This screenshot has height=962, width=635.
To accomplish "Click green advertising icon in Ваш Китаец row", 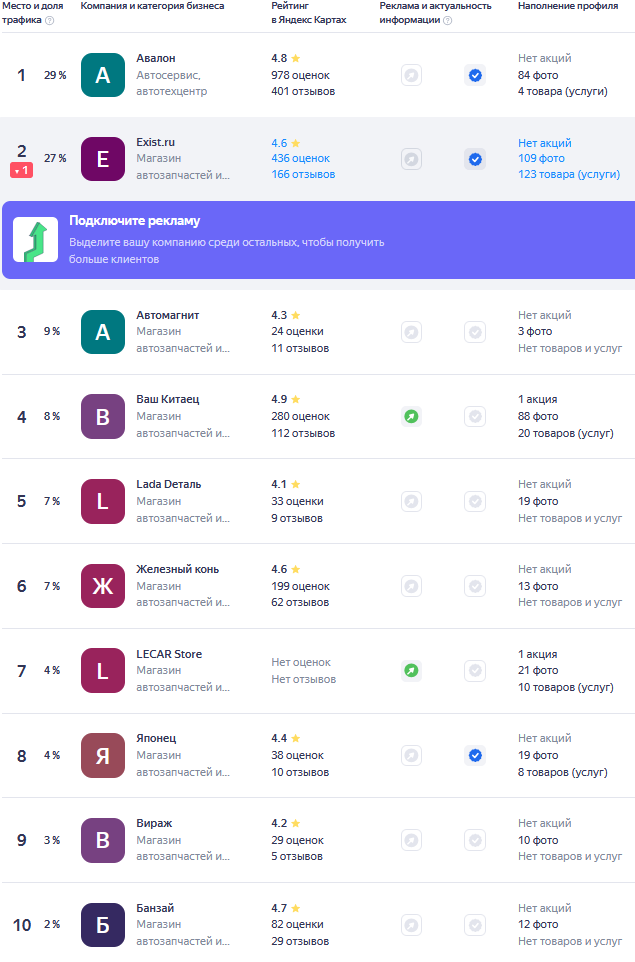I will pos(411,416).
